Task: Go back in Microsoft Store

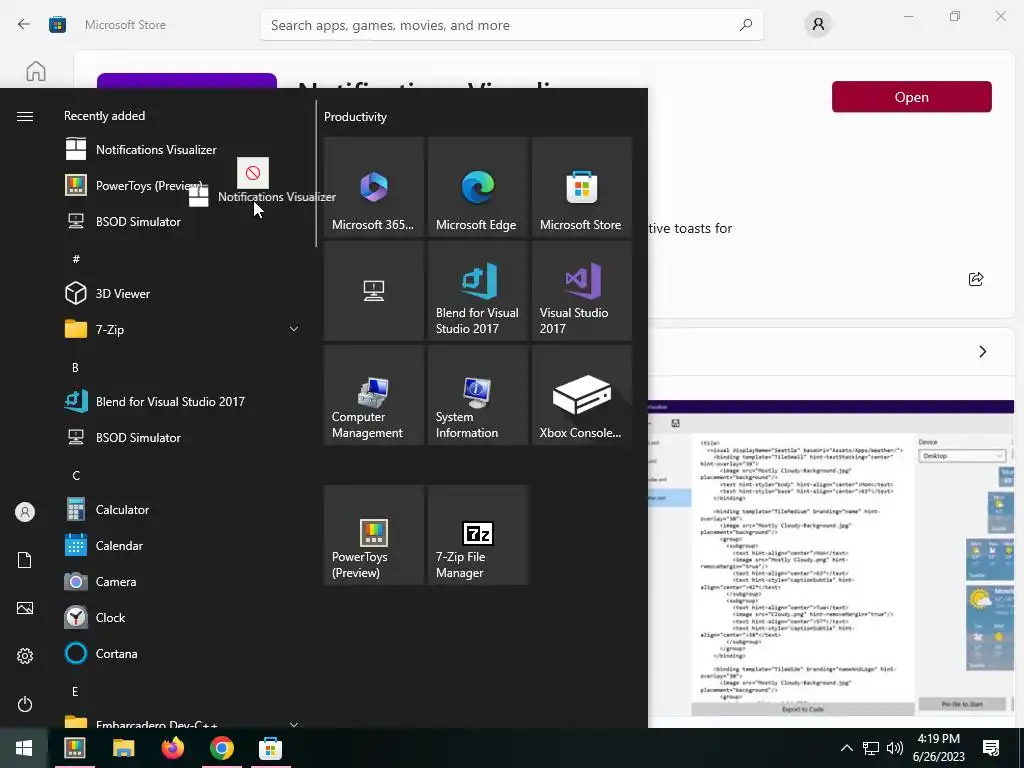Action: tap(24, 24)
